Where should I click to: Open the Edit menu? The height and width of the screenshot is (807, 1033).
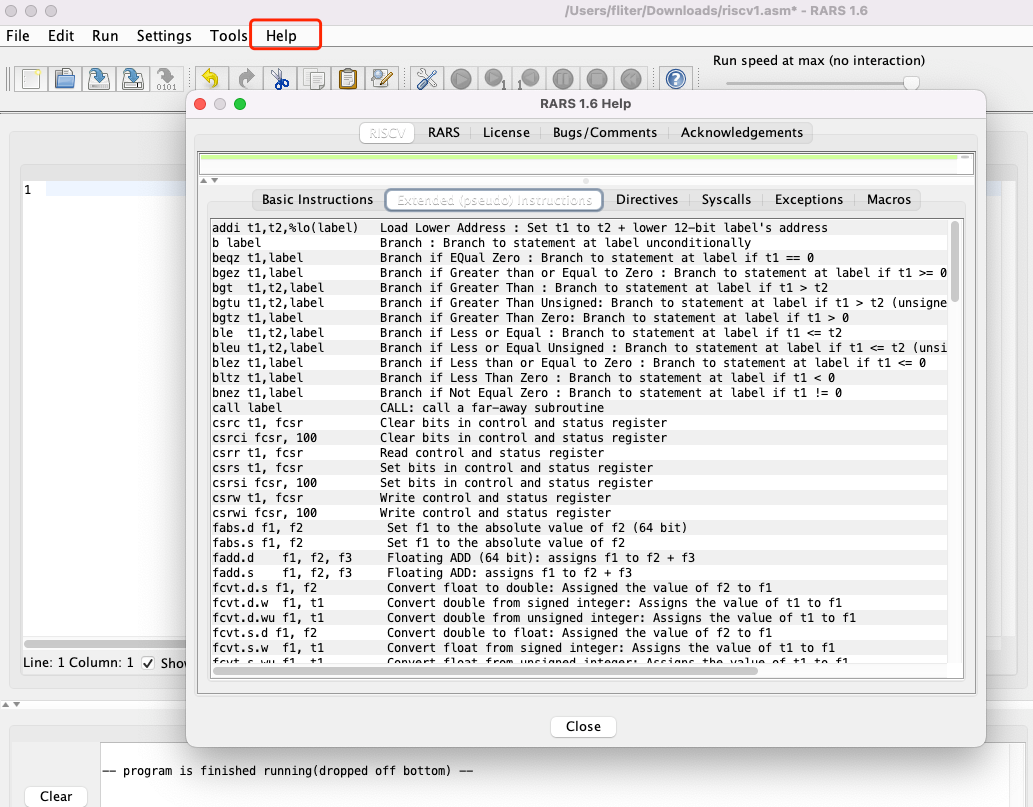pos(61,36)
